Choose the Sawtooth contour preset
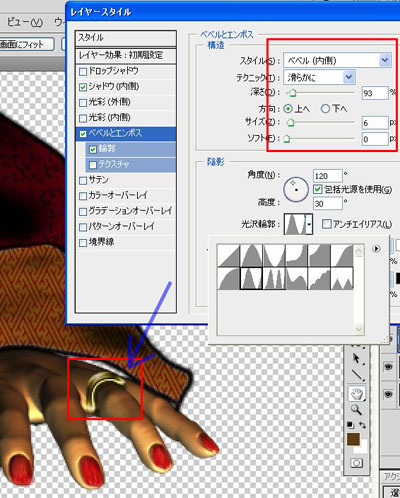 [x=342, y=278]
